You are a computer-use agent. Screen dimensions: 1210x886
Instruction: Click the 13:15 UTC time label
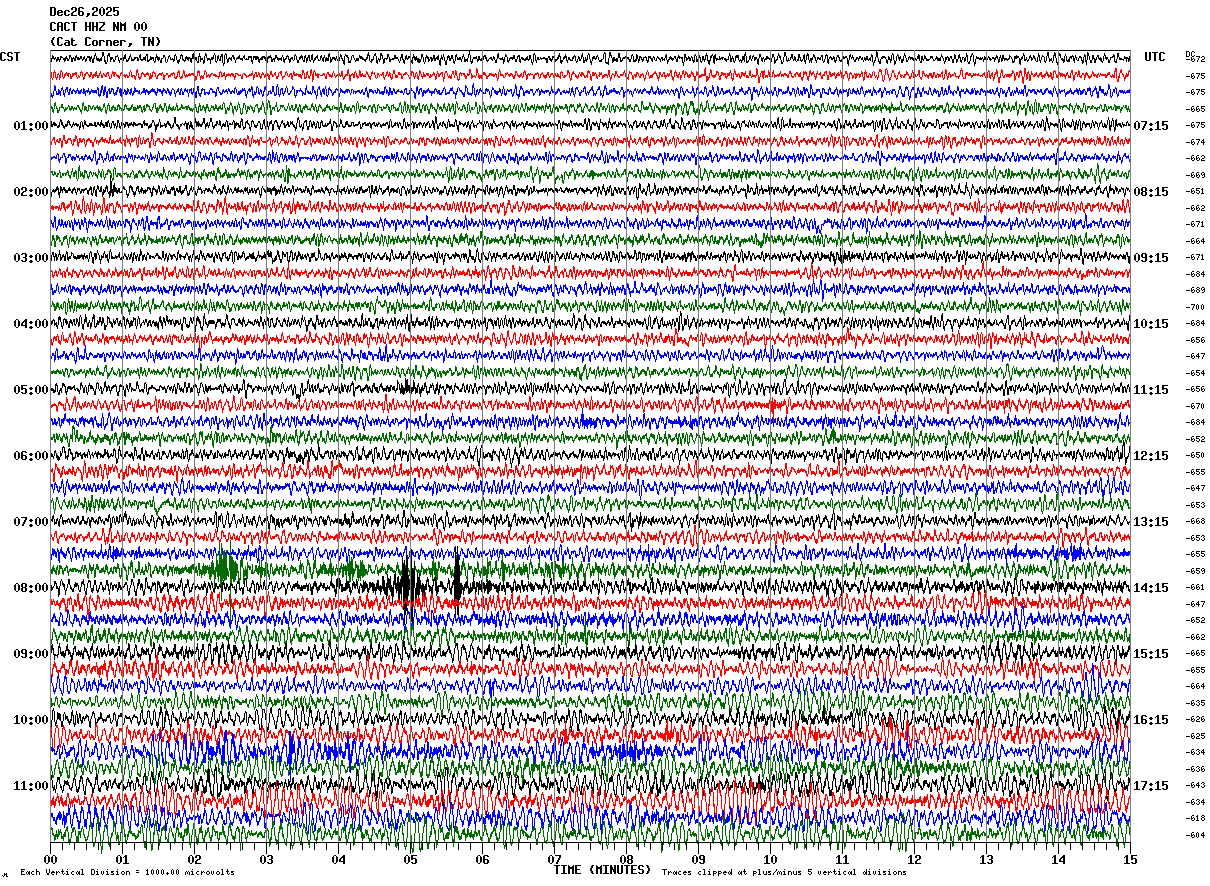(1151, 522)
